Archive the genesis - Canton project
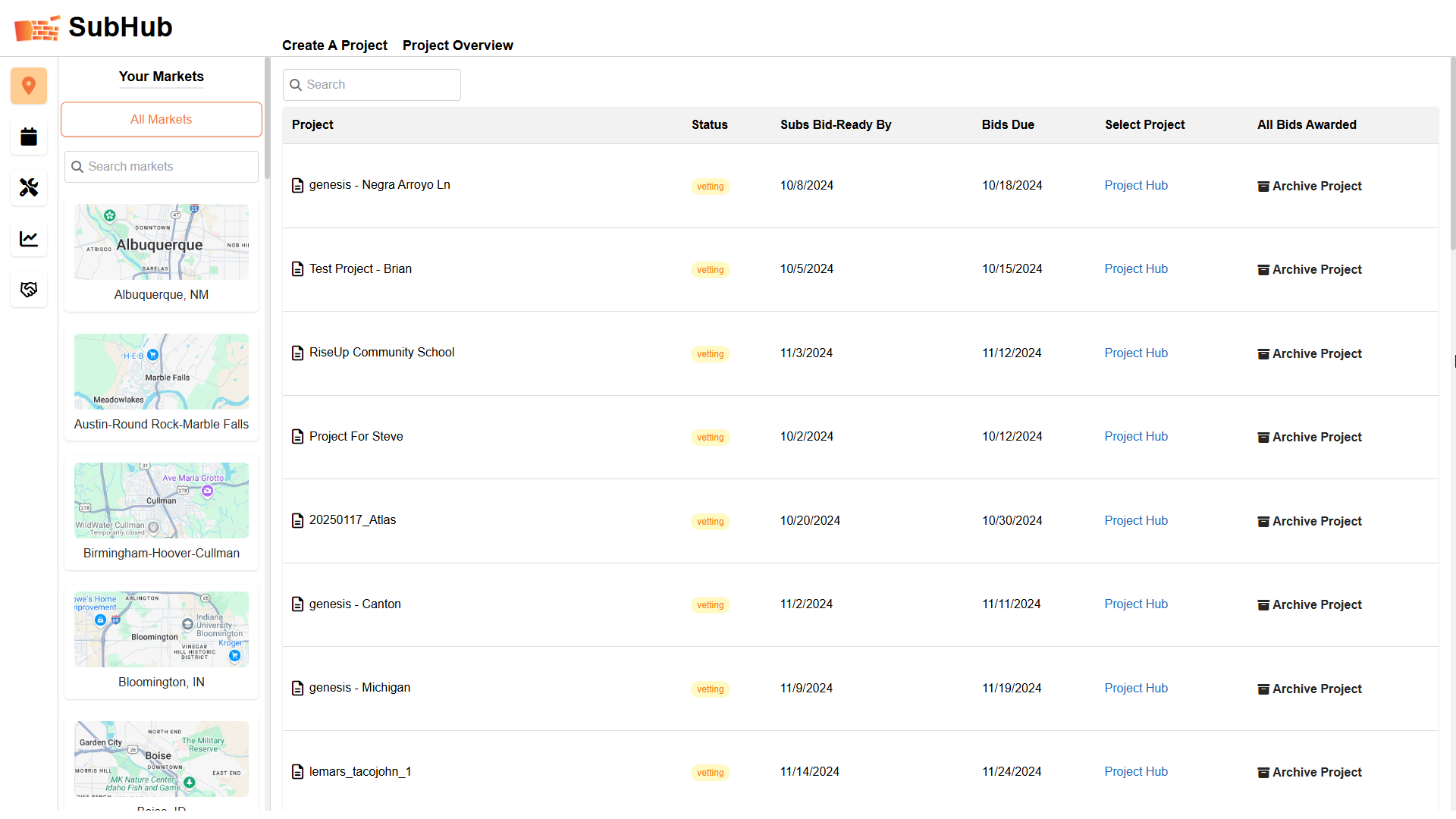1456x819 pixels. pyautogui.click(x=1310, y=605)
